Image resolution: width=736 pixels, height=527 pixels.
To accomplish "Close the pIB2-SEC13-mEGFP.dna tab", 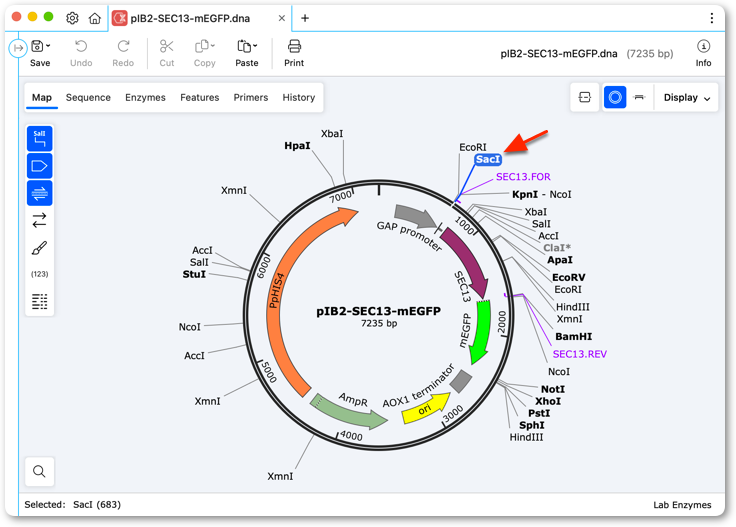I will pos(282,18).
